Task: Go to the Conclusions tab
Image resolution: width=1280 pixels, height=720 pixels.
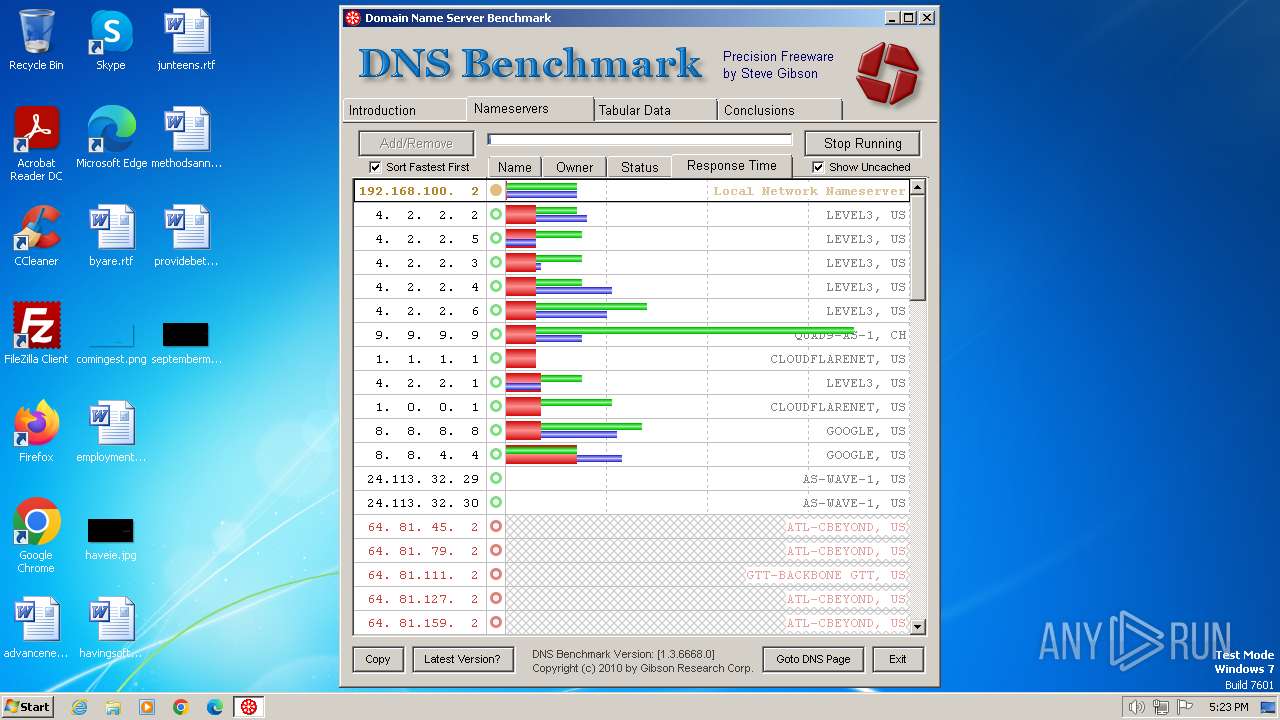Action: point(779,110)
